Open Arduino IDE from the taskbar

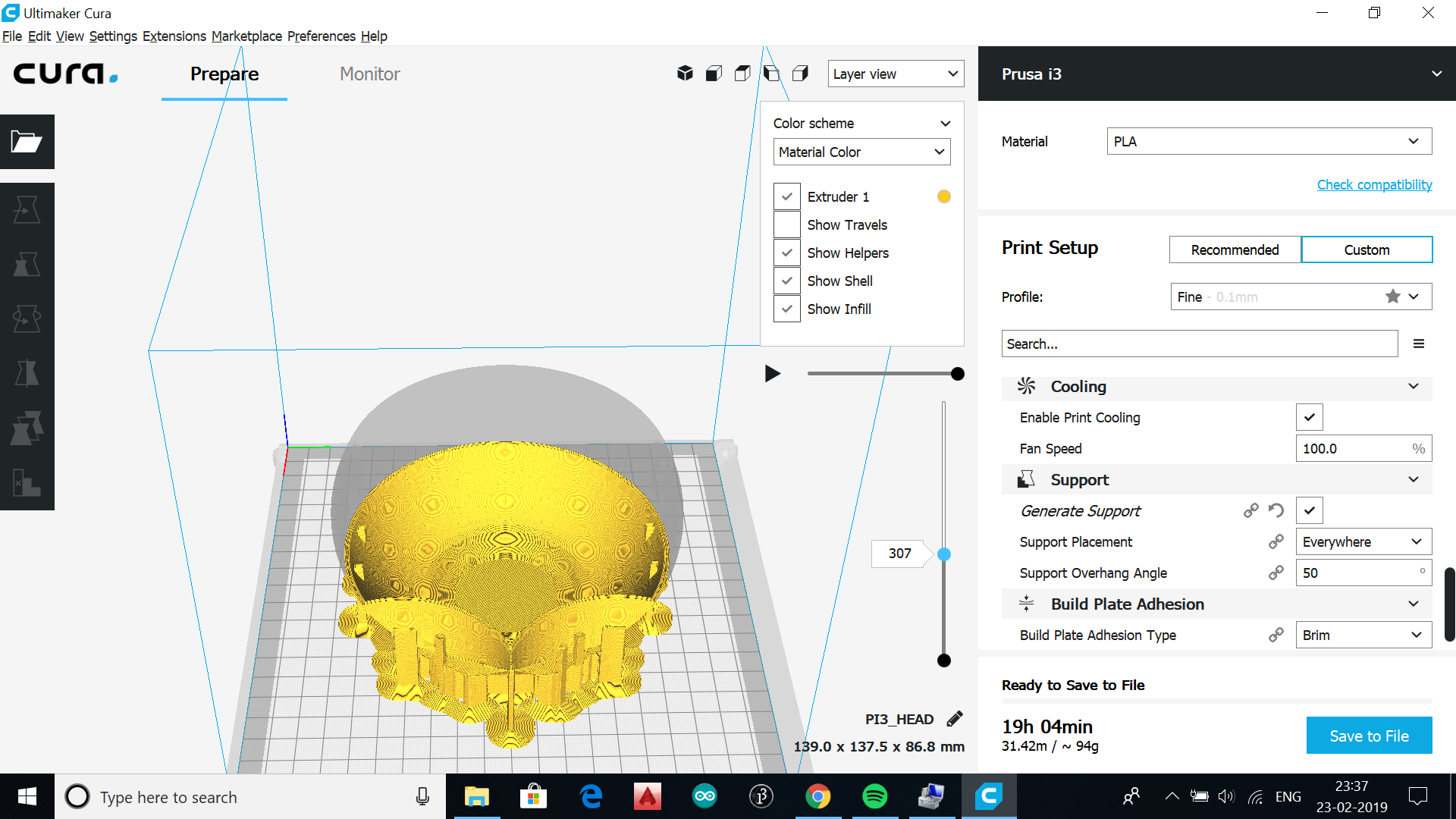[x=704, y=796]
